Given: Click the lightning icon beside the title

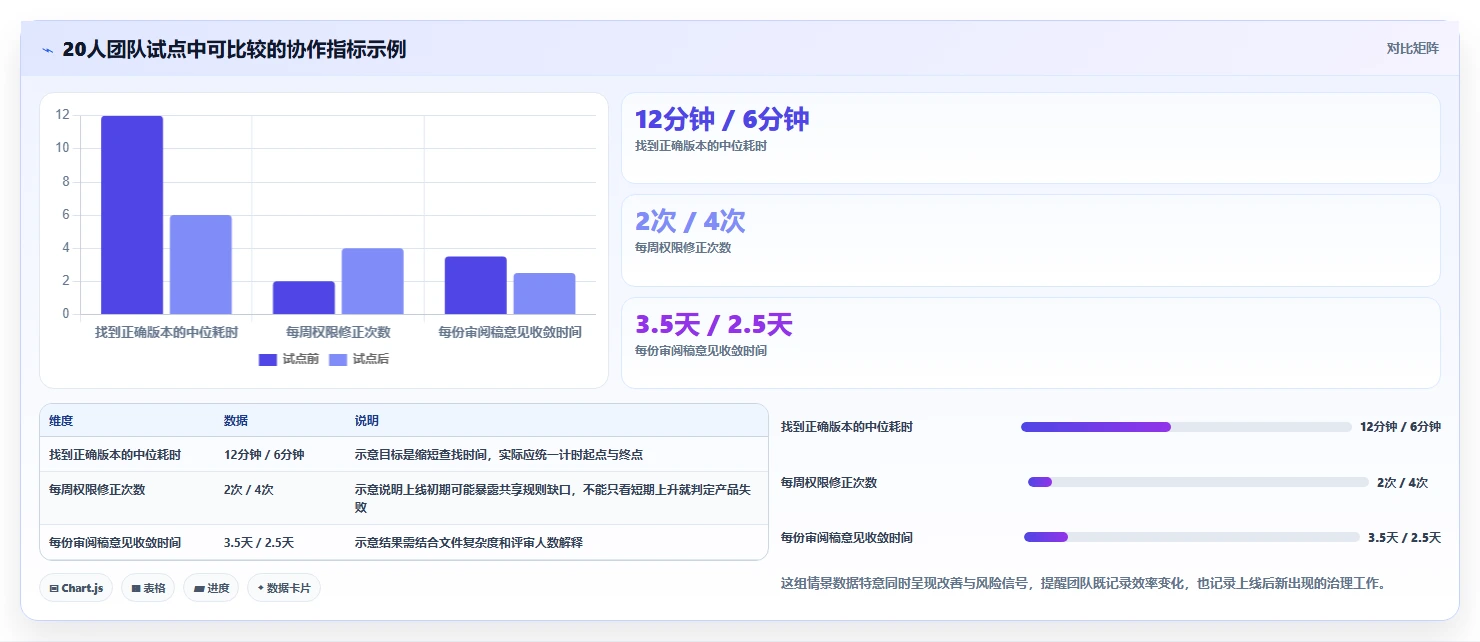Looking at the screenshot, I should 47,50.
